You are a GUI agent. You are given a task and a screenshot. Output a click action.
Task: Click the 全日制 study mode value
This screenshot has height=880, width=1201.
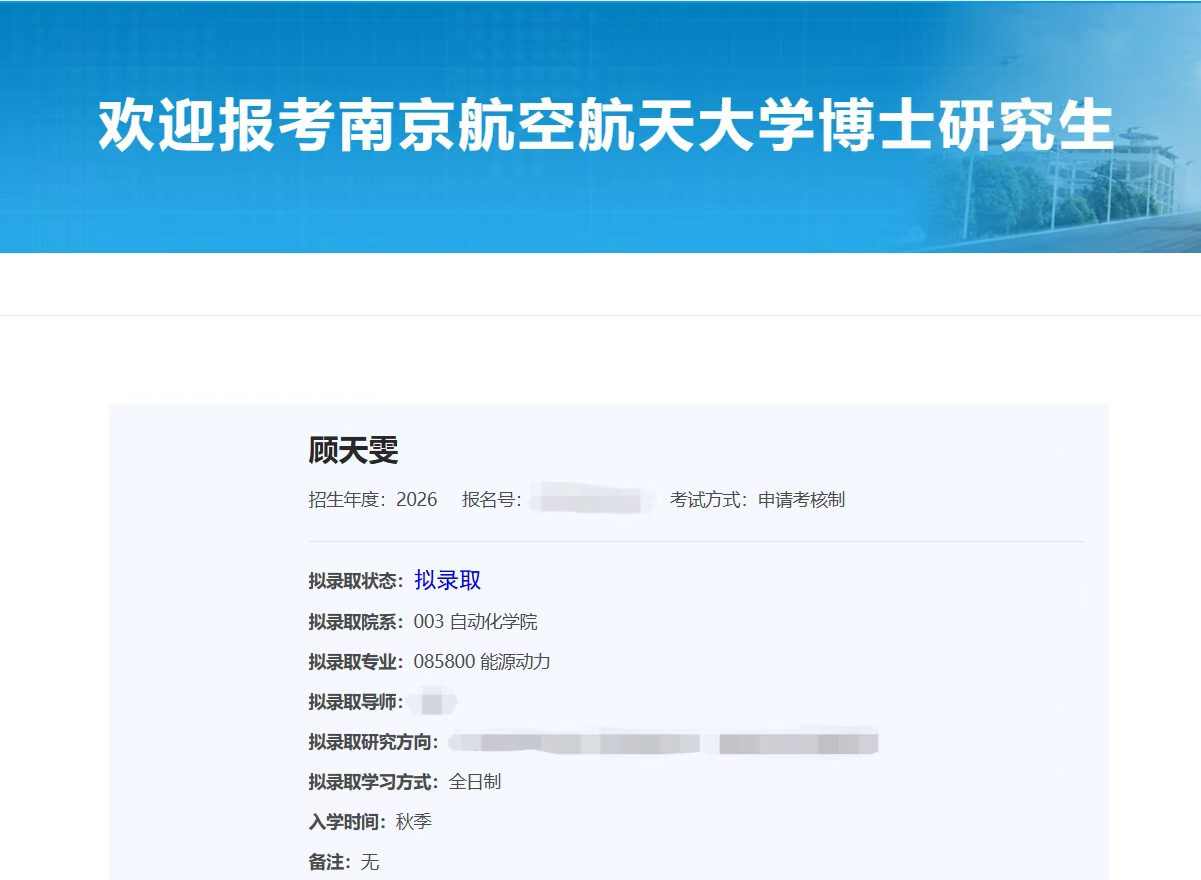coord(475,782)
